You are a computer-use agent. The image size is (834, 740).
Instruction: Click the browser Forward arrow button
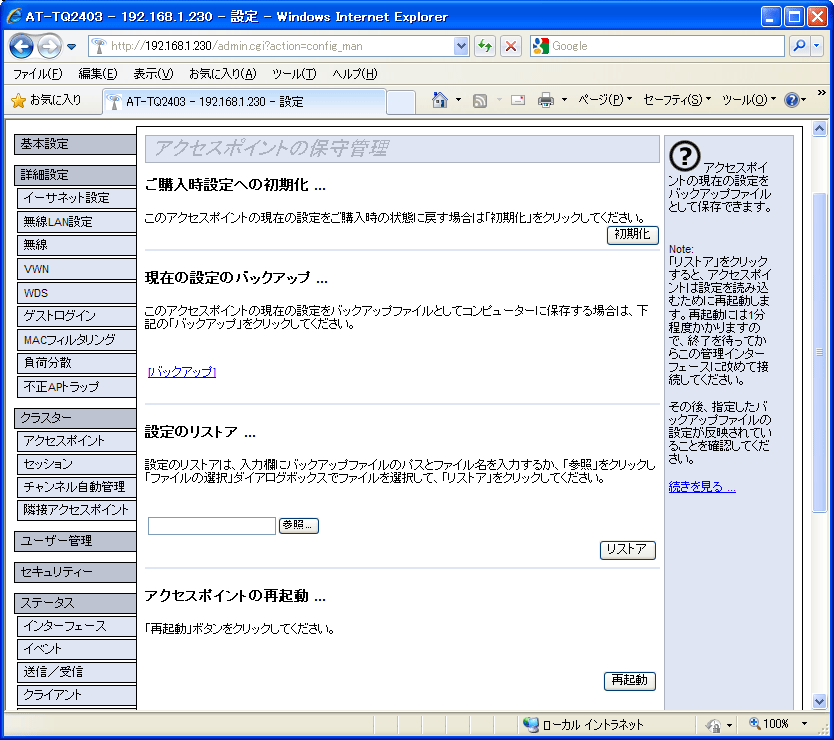(x=49, y=46)
